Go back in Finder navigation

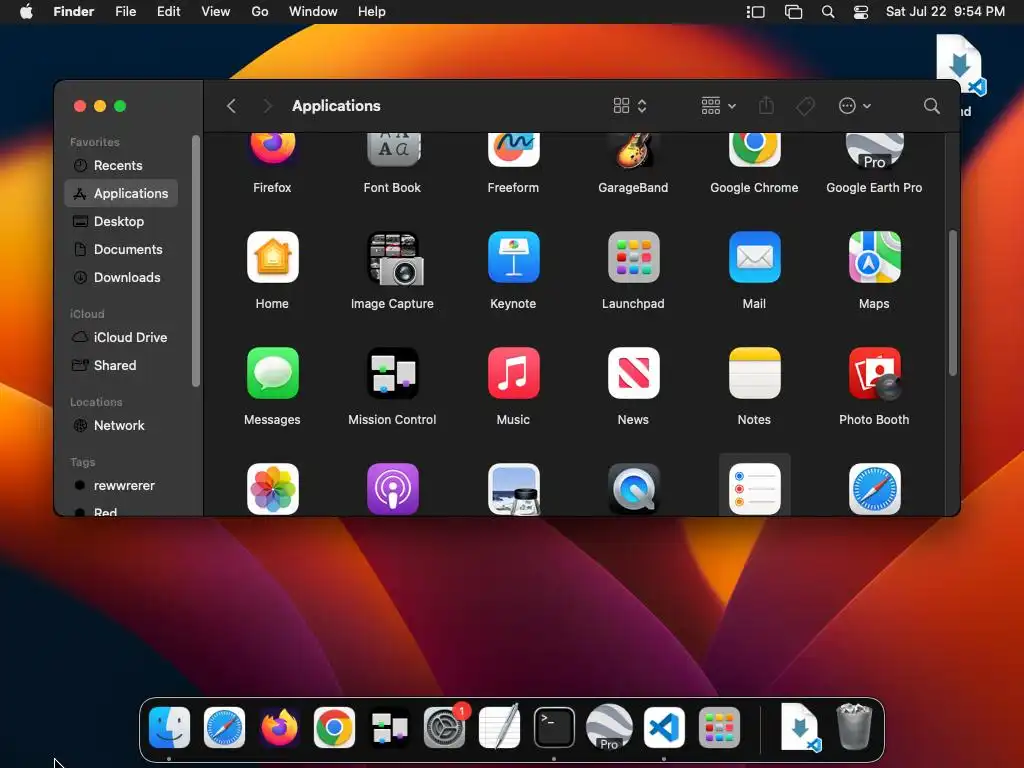point(231,106)
